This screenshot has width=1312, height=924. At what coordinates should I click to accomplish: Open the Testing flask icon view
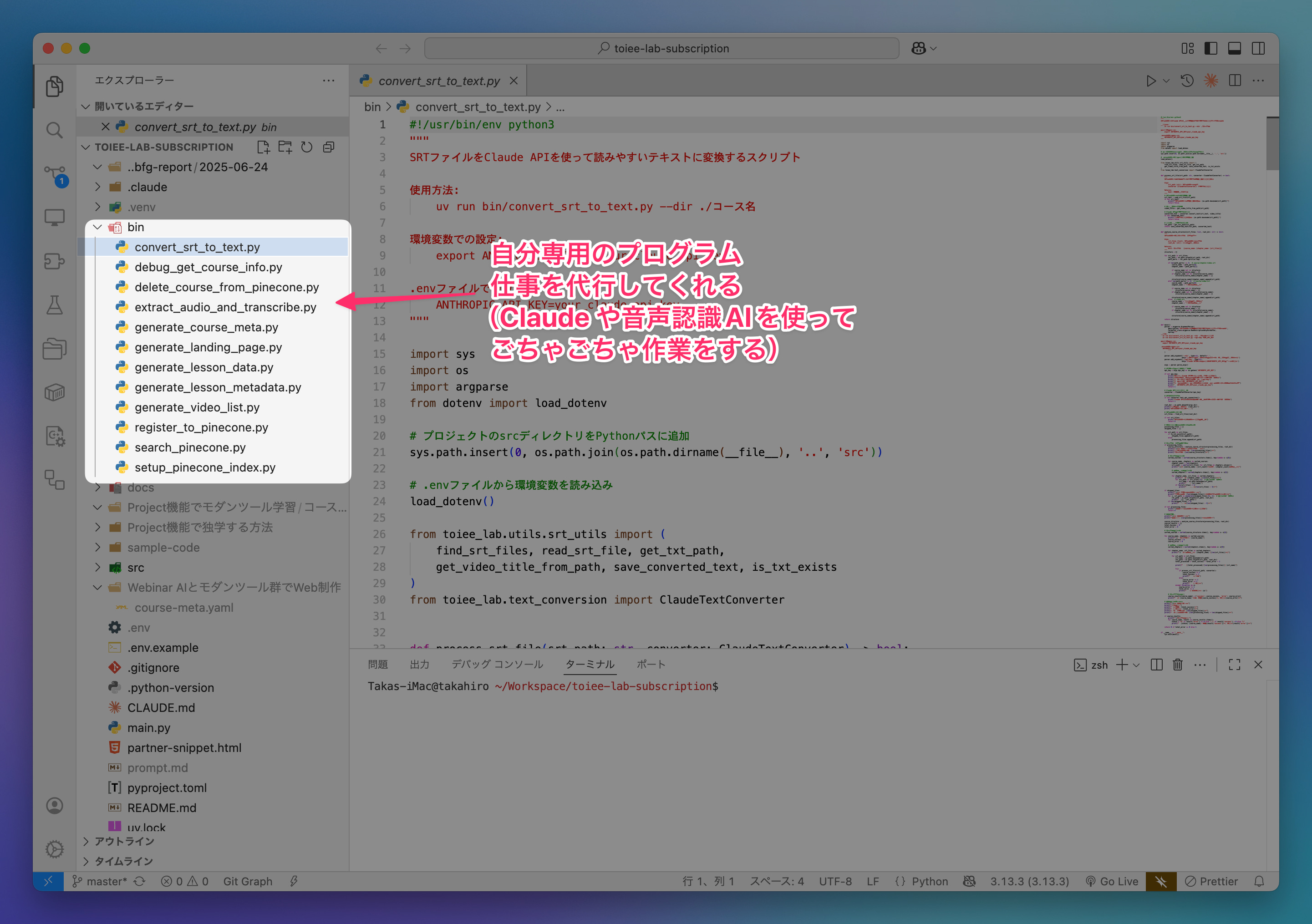54,305
